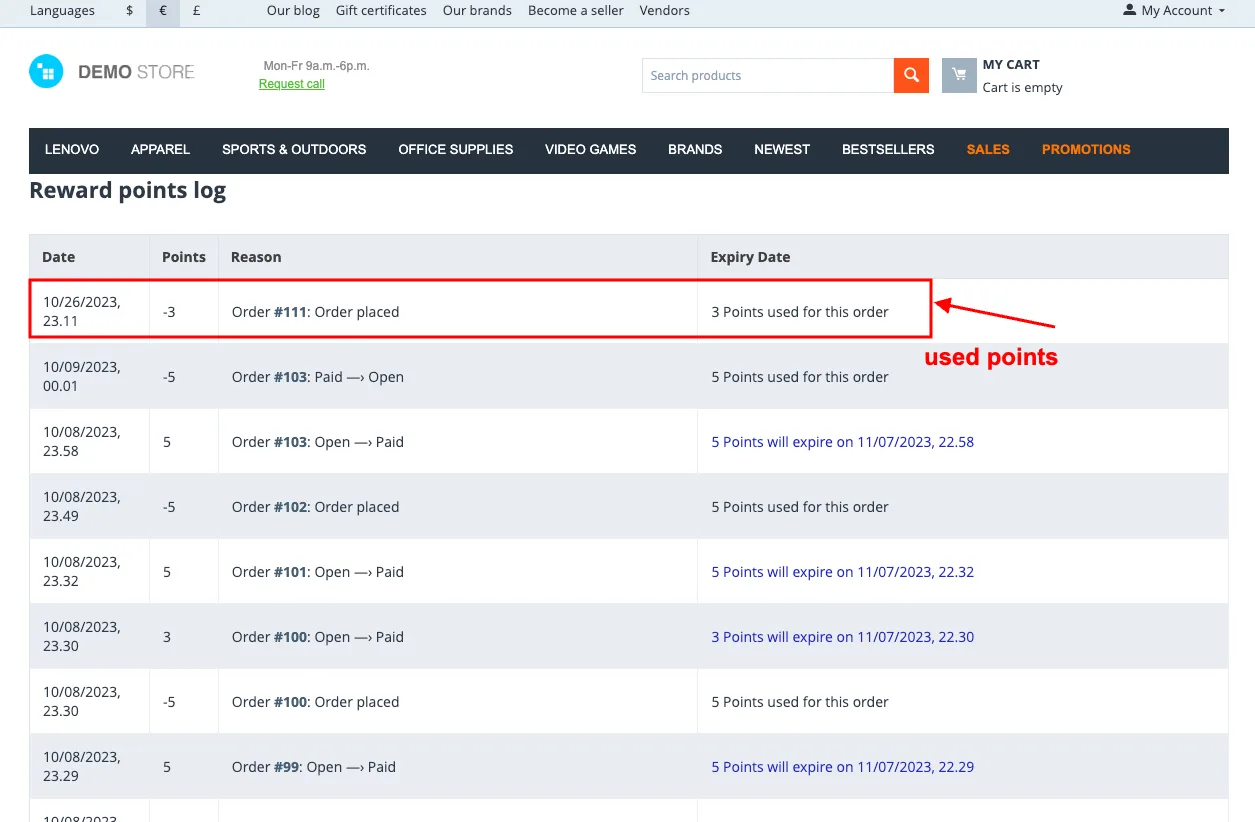
Task: Open the shopping cart icon
Action: 959,75
